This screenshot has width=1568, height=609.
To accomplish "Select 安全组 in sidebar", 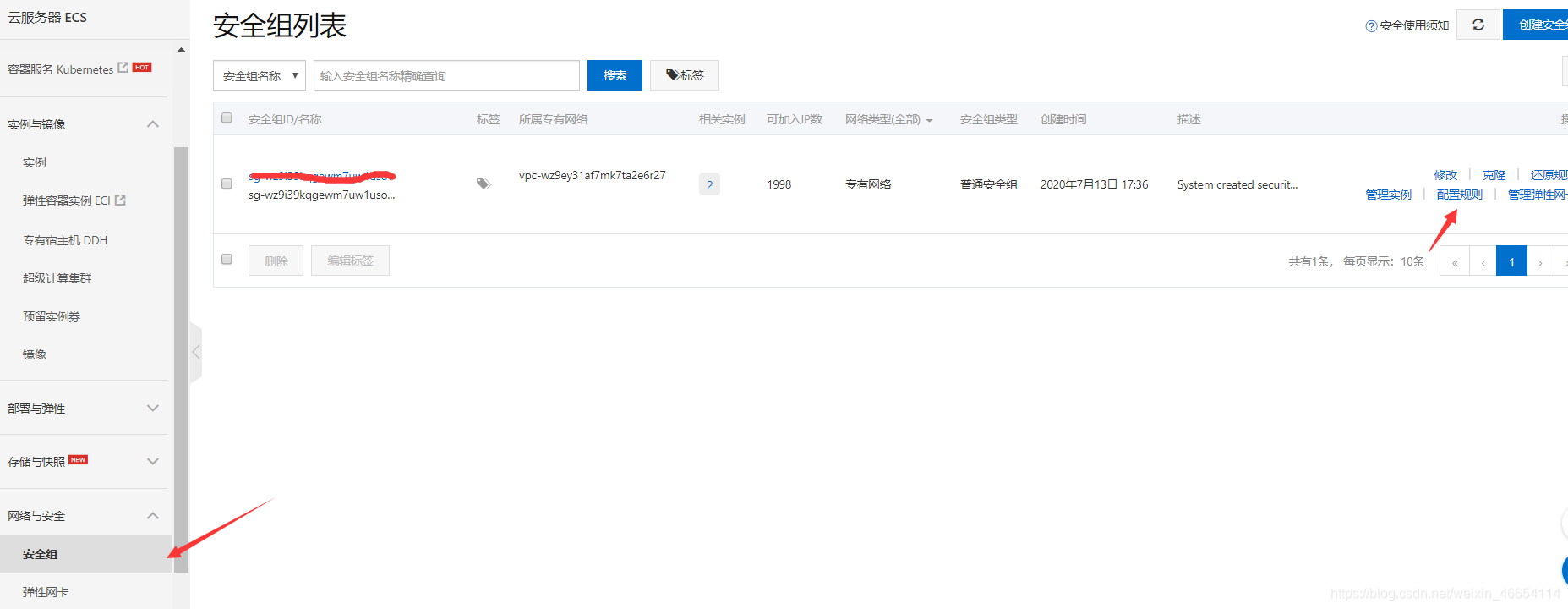I will click(x=86, y=554).
